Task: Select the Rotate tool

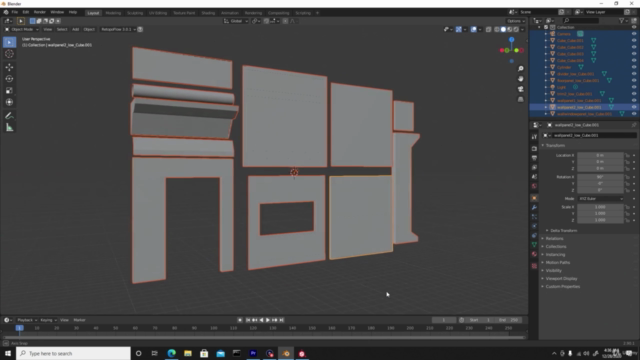Action: pyautogui.click(x=9, y=79)
